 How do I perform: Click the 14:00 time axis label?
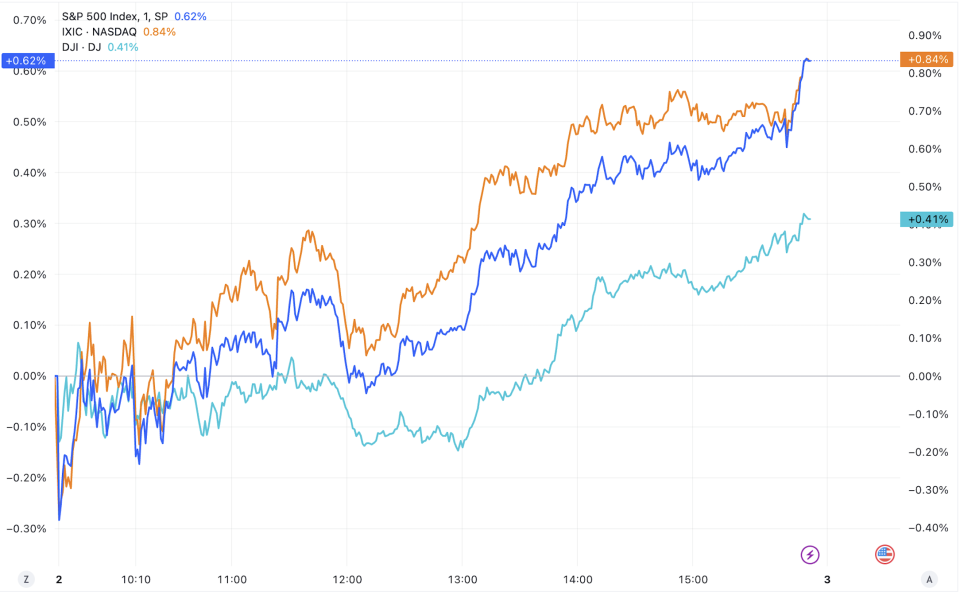point(578,579)
